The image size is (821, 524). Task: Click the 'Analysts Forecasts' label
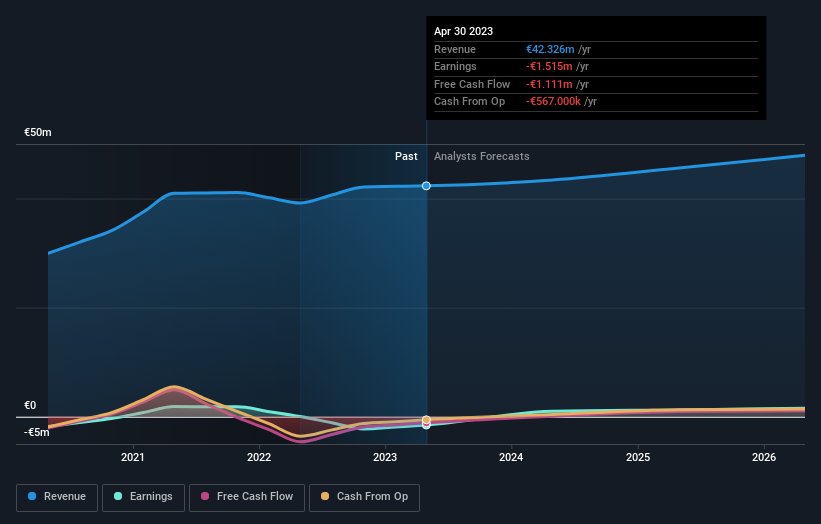(482, 156)
